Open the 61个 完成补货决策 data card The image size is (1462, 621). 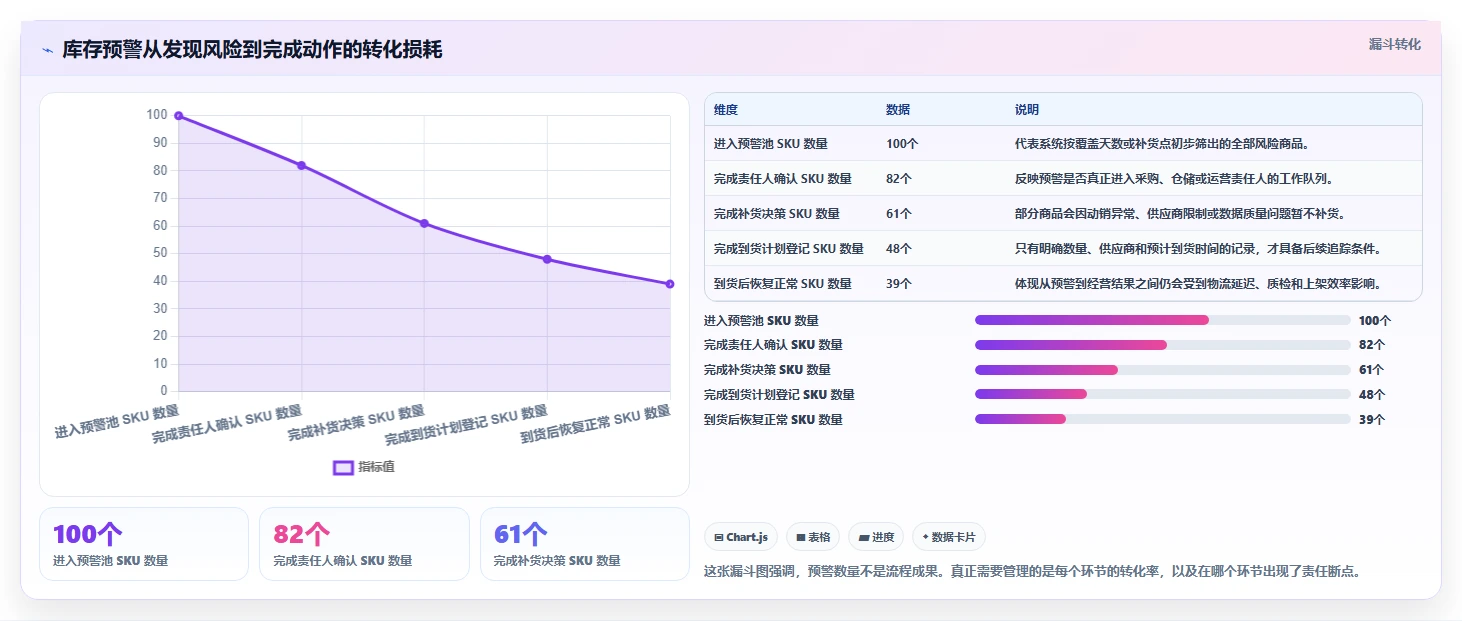[x=585, y=544]
